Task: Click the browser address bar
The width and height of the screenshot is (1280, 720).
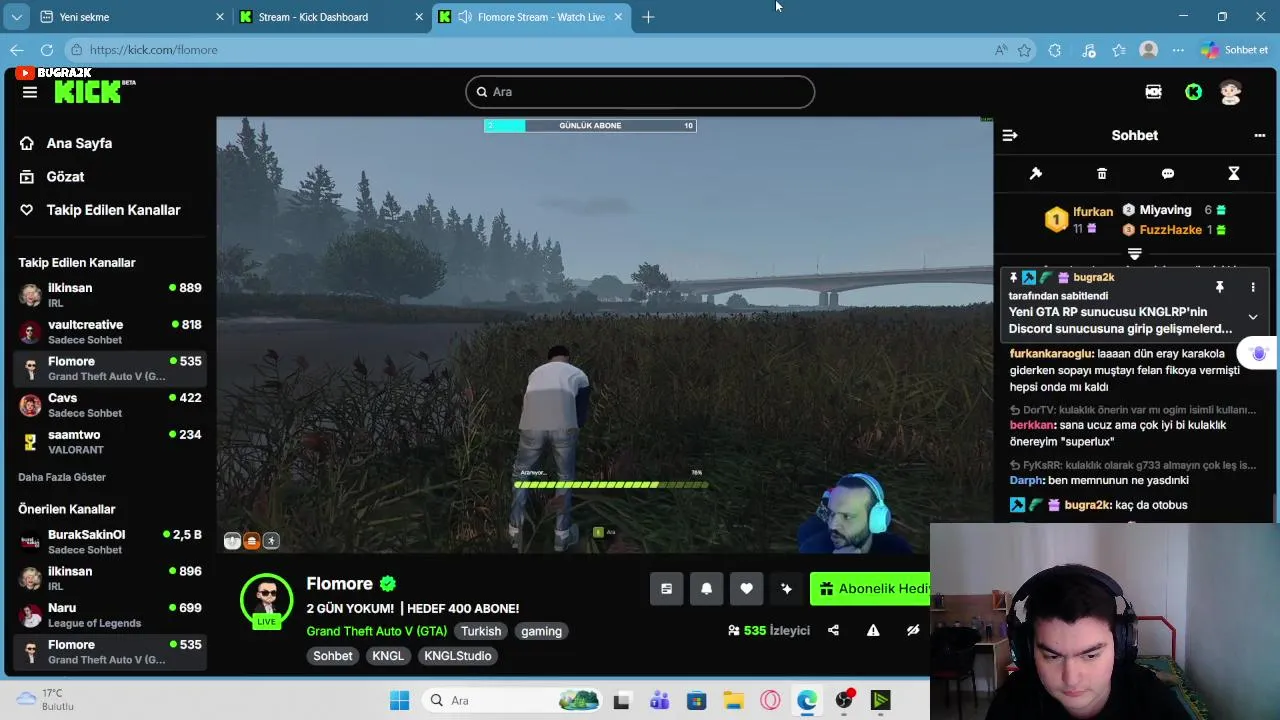Action: tap(530, 50)
